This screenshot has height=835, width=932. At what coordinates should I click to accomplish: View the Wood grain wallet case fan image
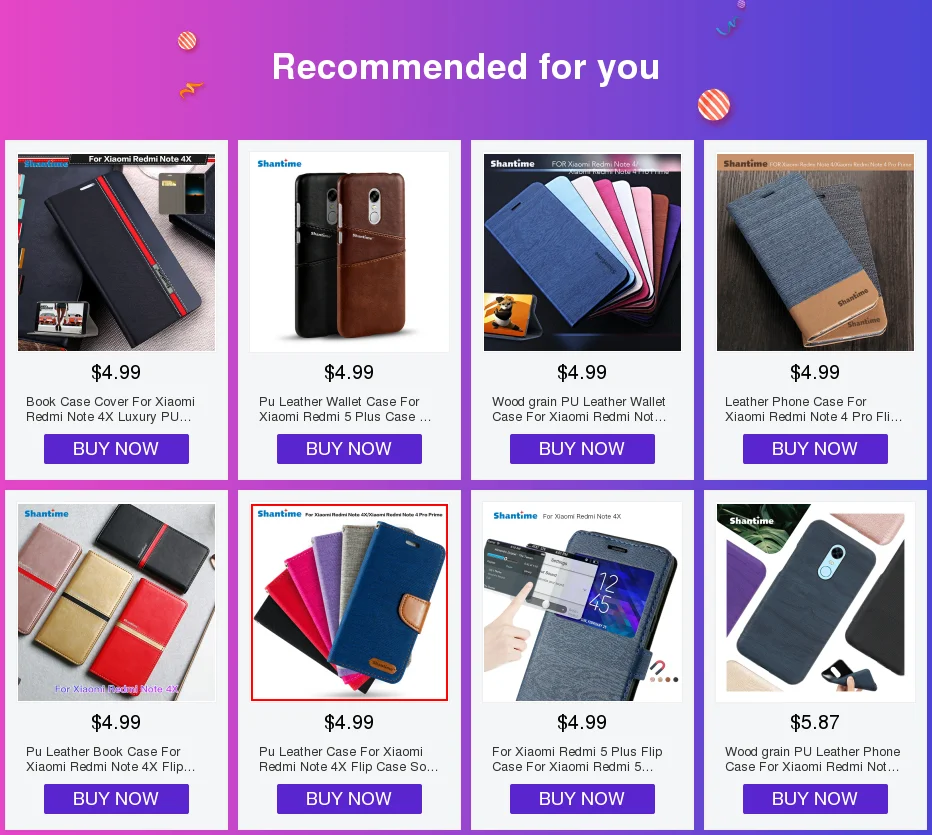(x=582, y=252)
